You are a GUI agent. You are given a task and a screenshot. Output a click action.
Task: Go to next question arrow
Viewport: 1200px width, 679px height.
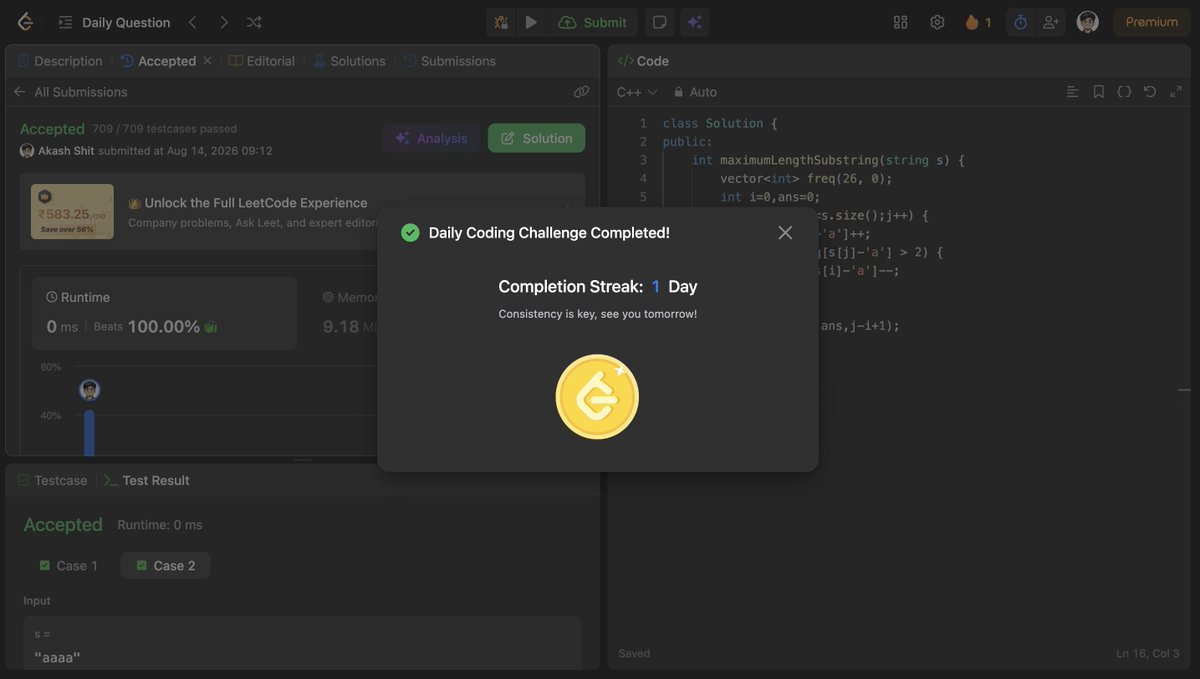(223, 22)
